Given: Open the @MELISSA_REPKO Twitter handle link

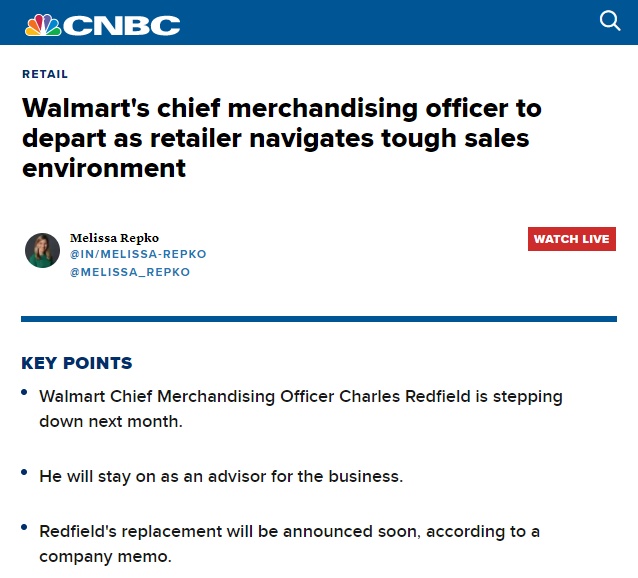Looking at the screenshot, I should pos(129,272).
